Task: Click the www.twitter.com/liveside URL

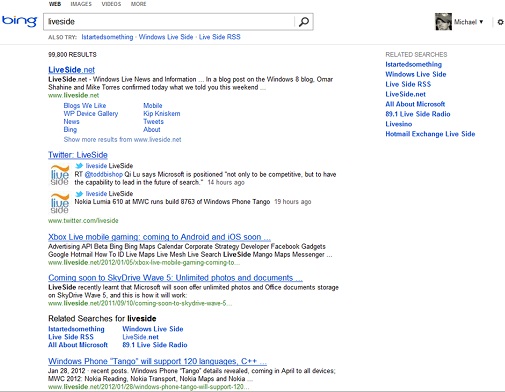Action: (x=83, y=221)
